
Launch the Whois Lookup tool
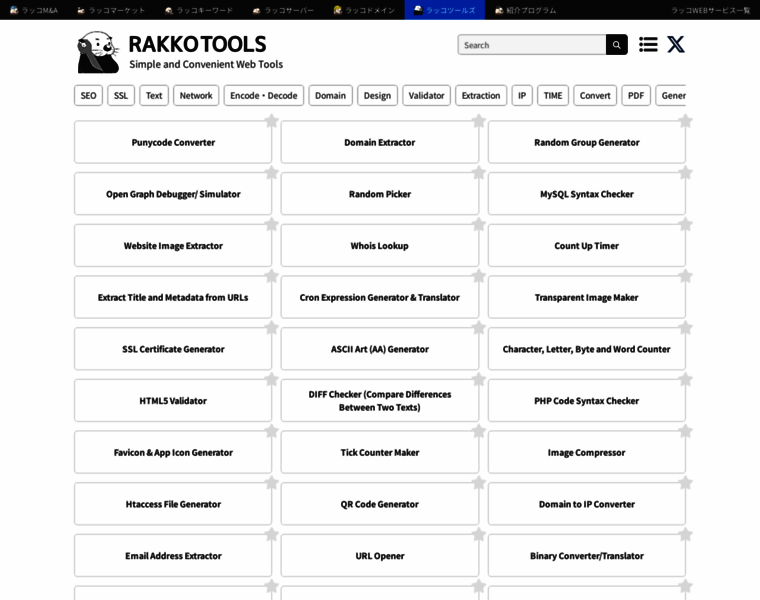click(380, 246)
